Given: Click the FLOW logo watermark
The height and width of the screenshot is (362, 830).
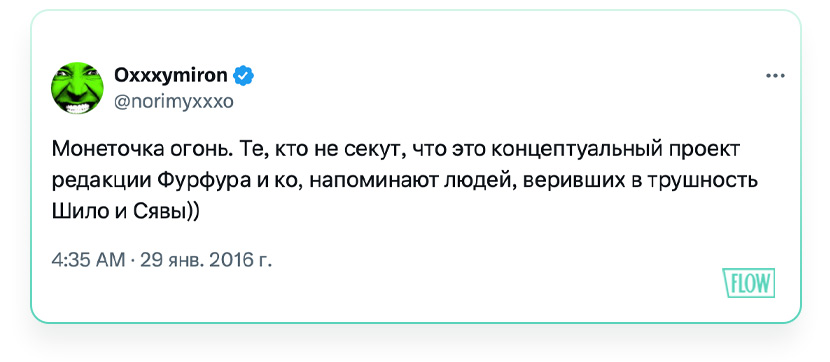Looking at the screenshot, I should tap(748, 283).
